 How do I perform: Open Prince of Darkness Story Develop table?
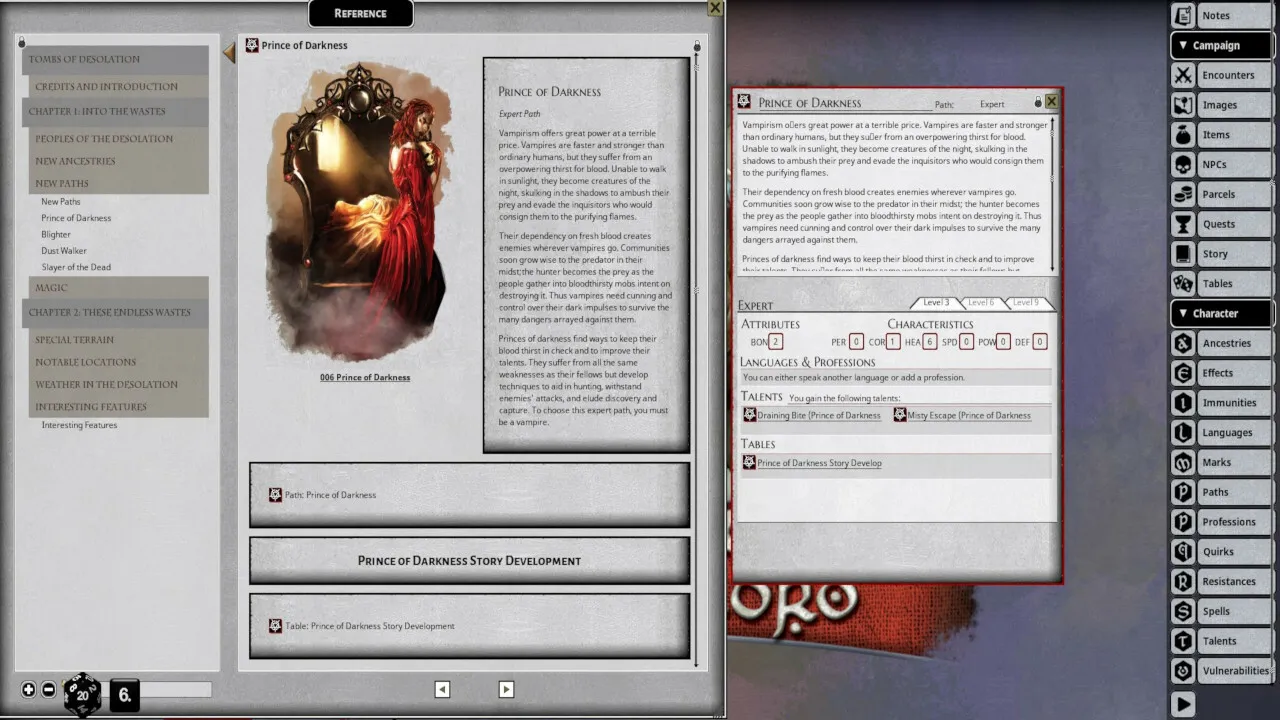pyautogui.click(x=819, y=463)
